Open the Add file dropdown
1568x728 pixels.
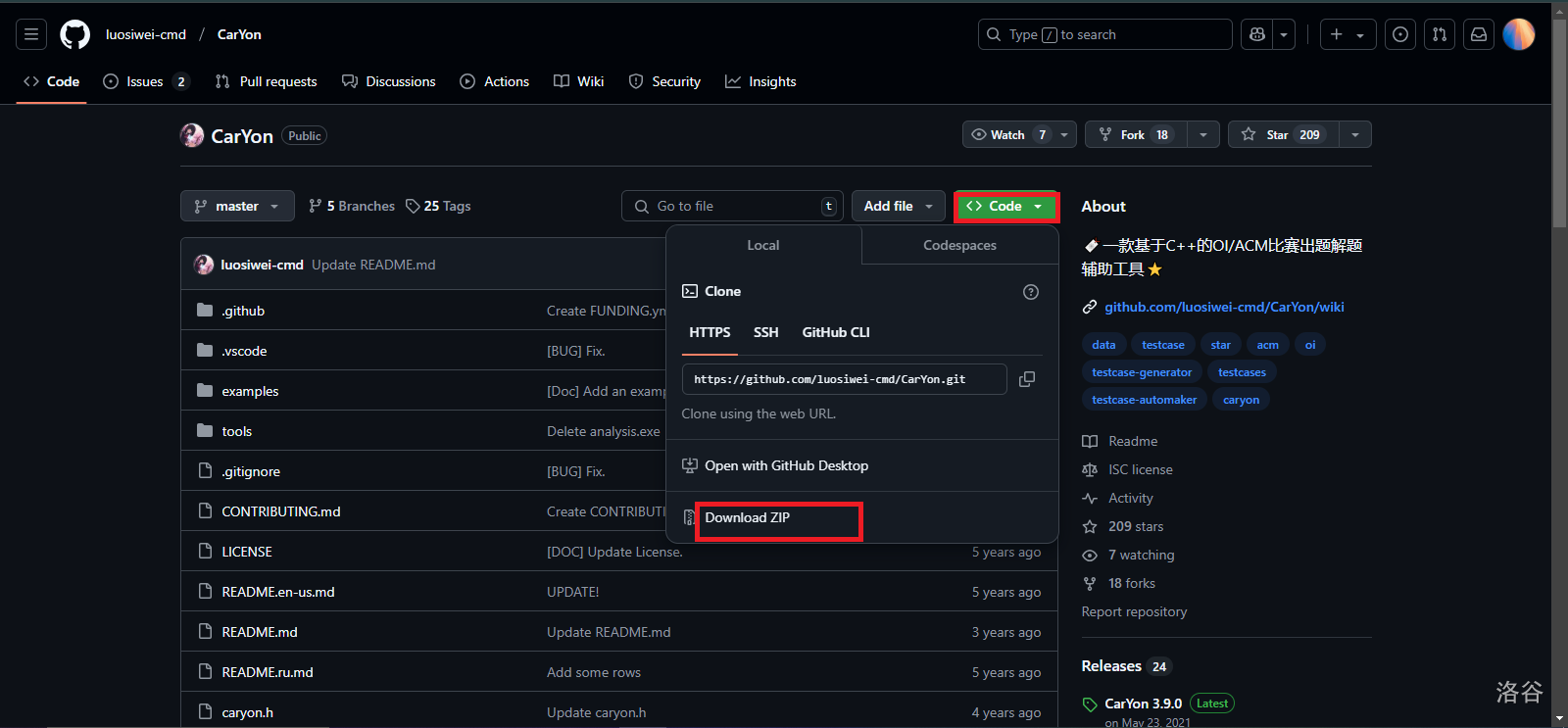point(898,206)
